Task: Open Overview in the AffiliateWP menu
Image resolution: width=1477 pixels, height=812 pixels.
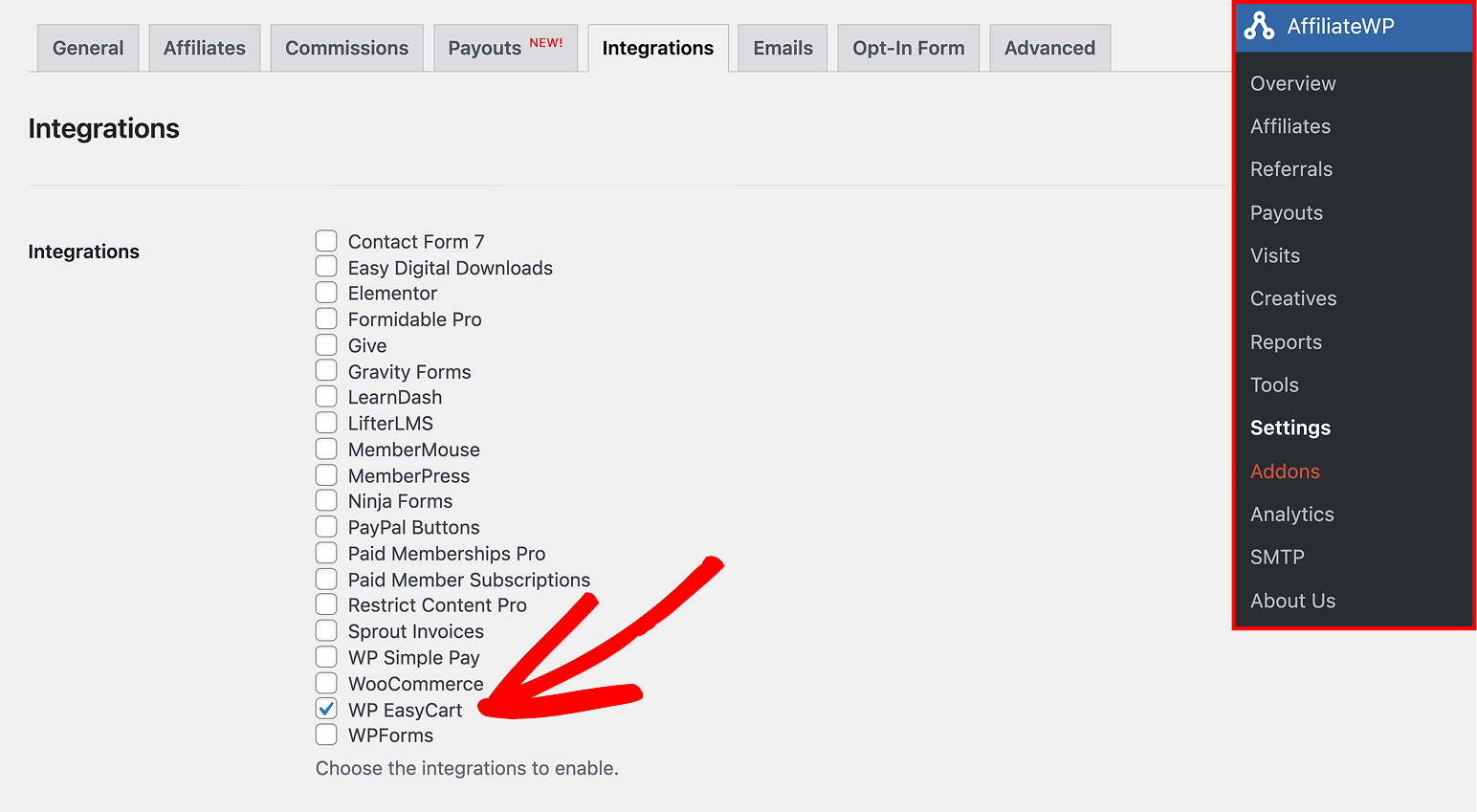Action: 1292,83
